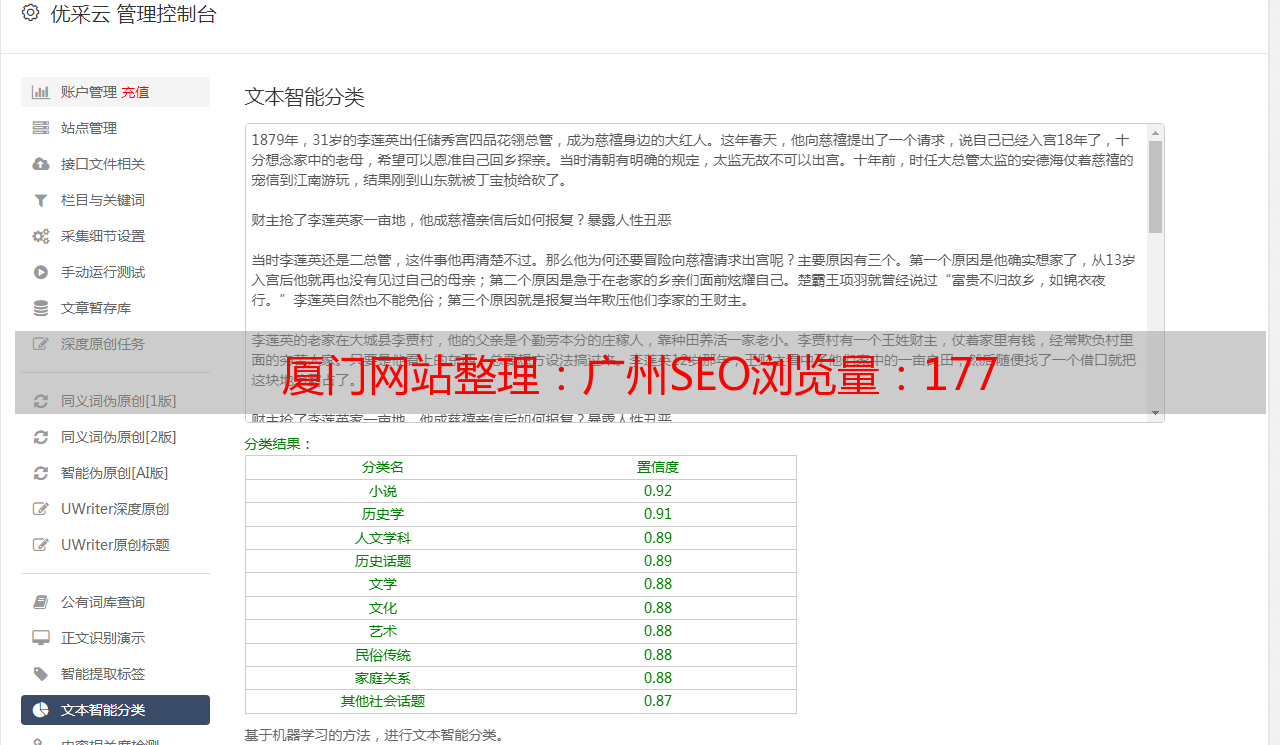Click the 历史话题 category cell
Screen dimensions: 1280x745
pyautogui.click(x=383, y=561)
